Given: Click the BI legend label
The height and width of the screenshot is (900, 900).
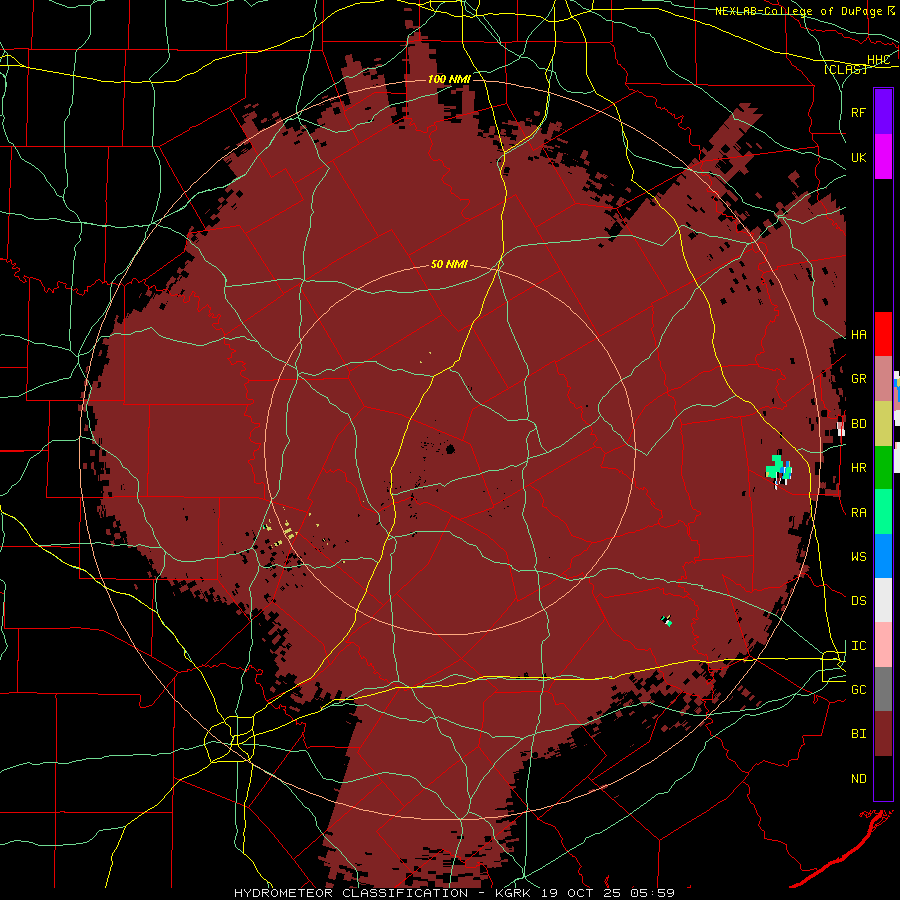Looking at the screenshot, I should [858, 734].
